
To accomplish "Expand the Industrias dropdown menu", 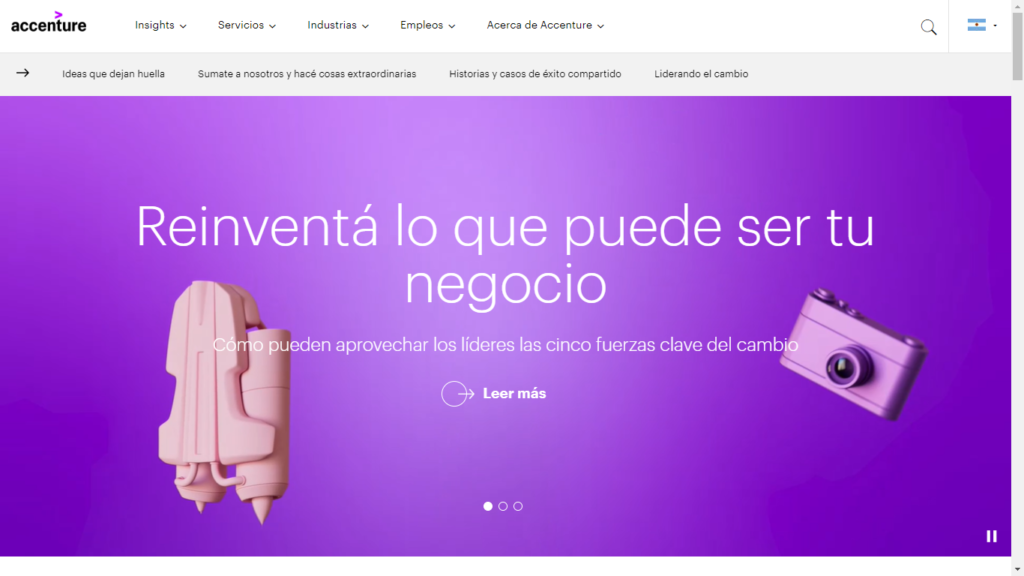I will [338, 25].
